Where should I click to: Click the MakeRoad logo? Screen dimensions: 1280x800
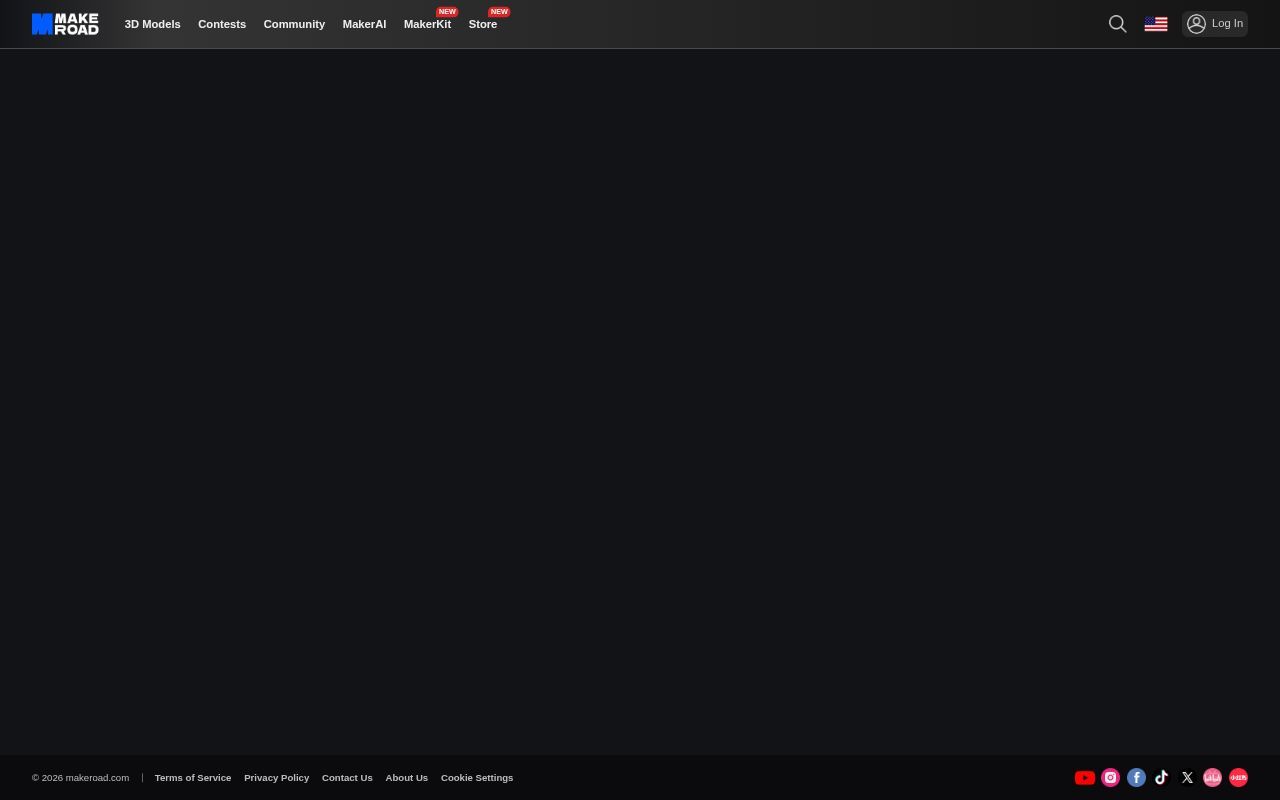[x=65, y=24]
